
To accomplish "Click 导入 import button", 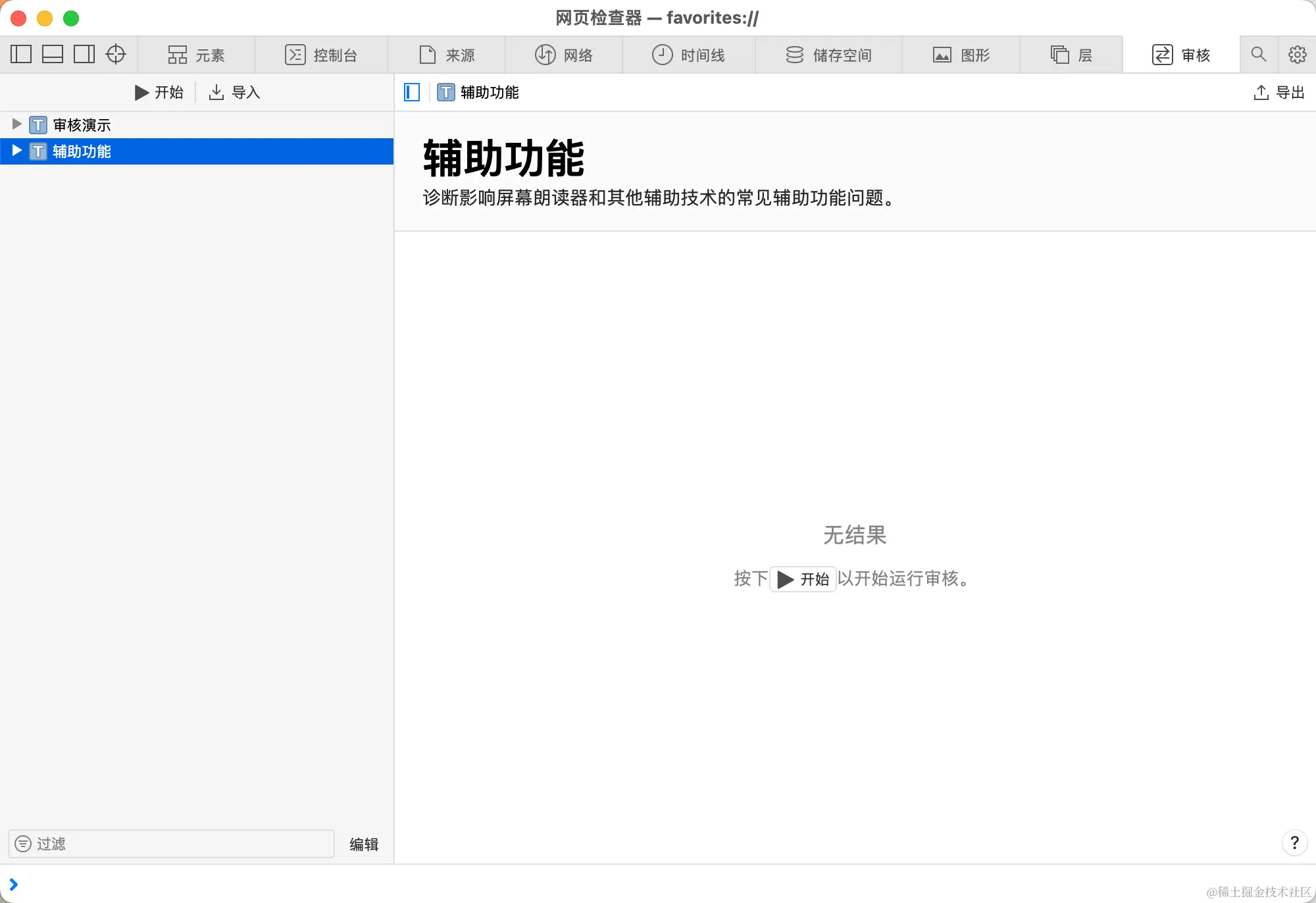I will (235, 93).
